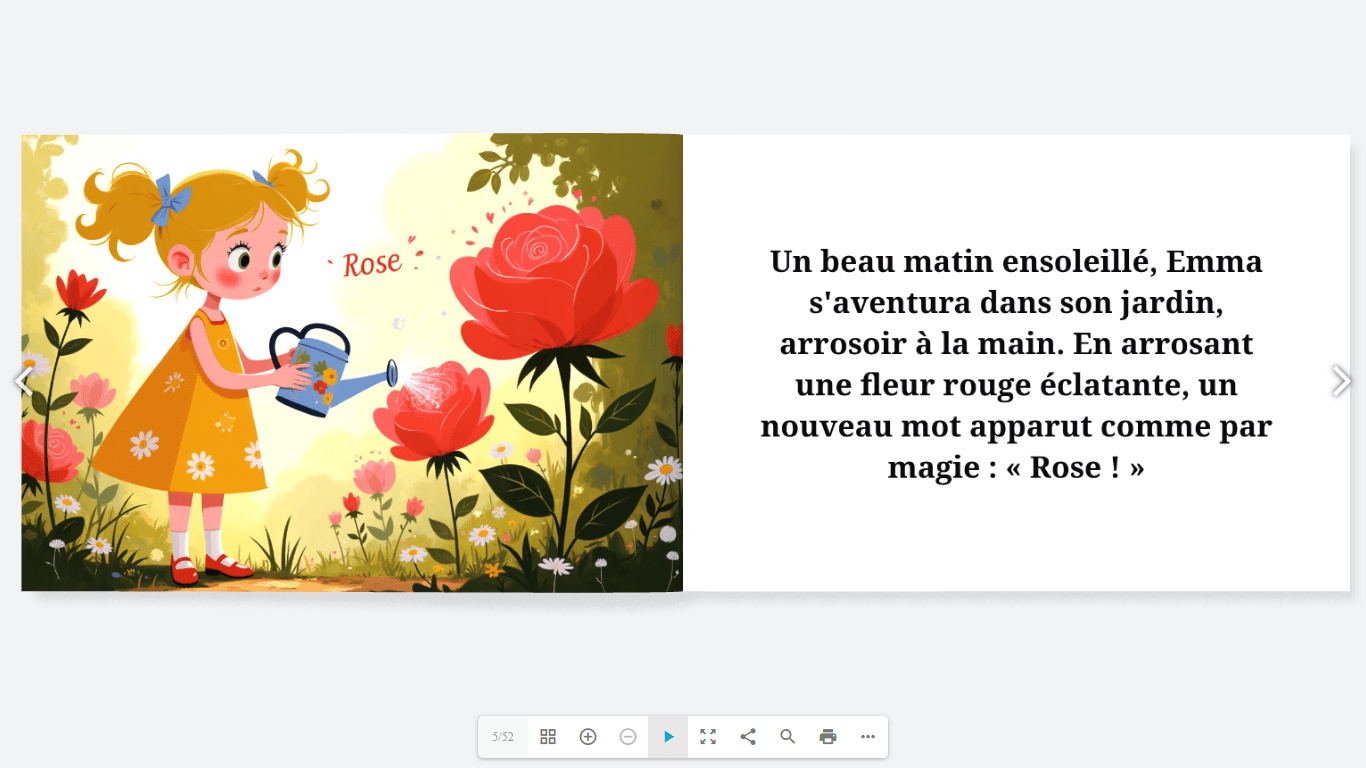Click the name Emma in the story text

click(x=1214, y=261)
